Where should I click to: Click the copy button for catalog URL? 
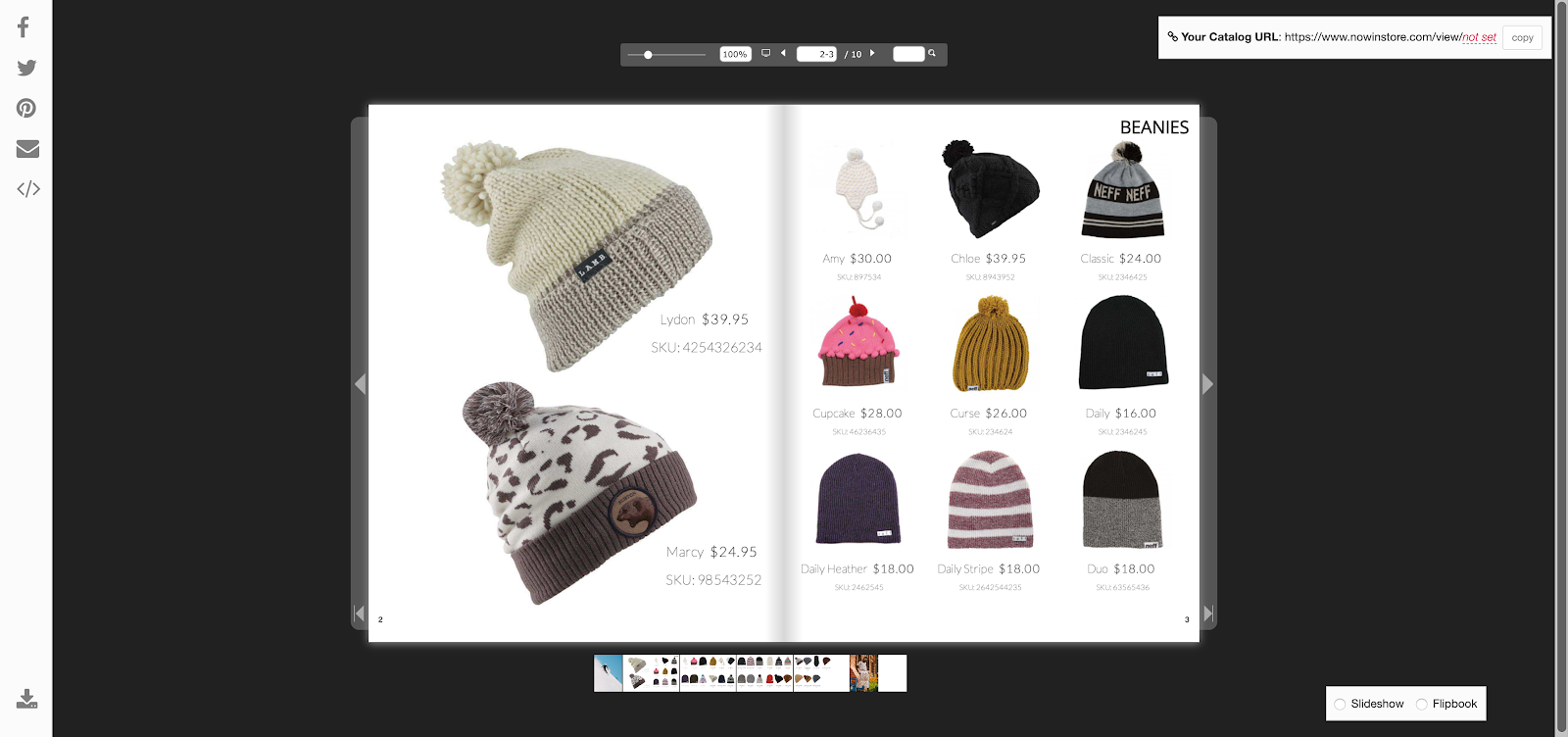pos(1522,37)
